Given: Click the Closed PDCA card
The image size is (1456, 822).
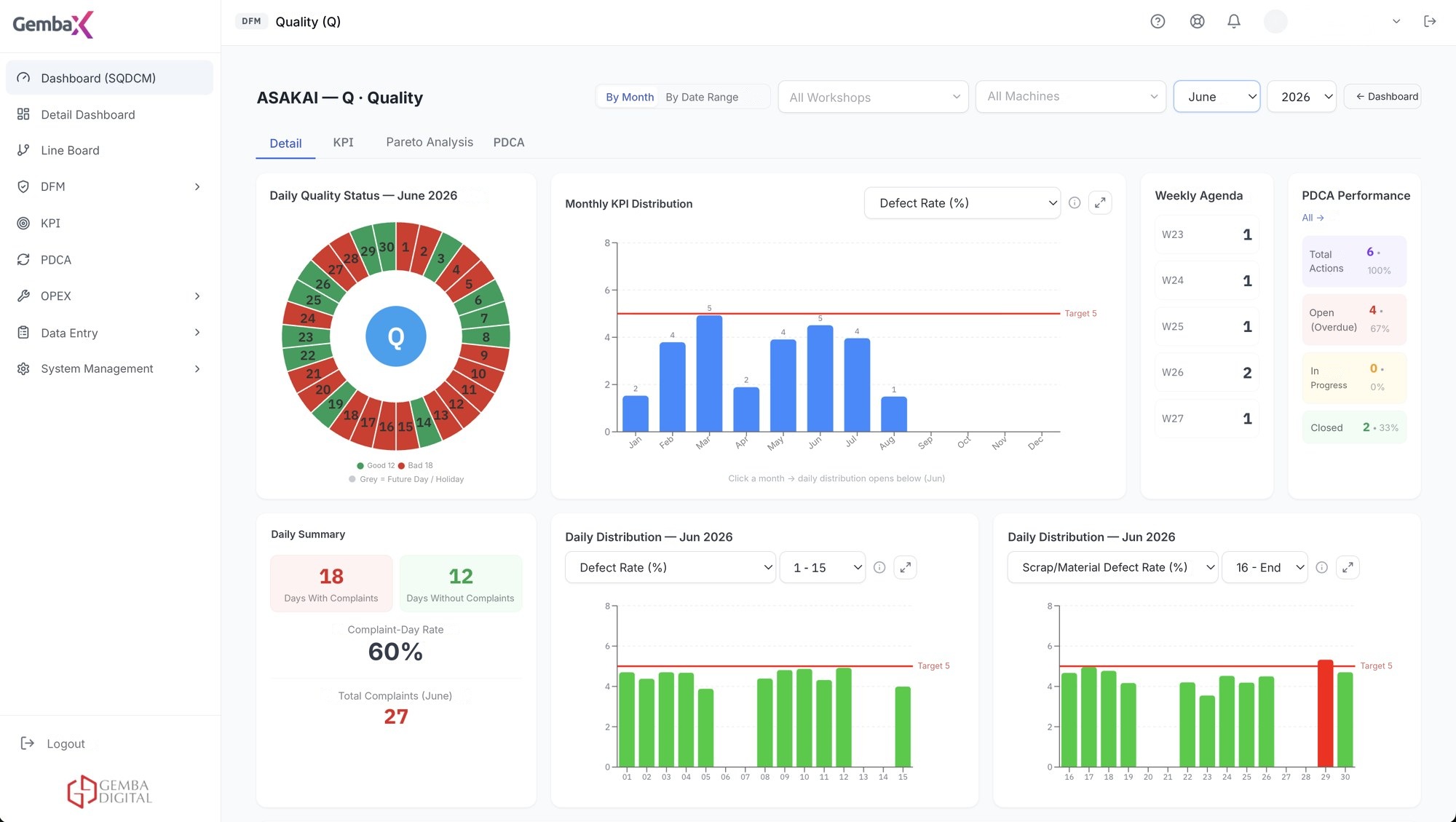Looking at the screenshot, I should 1354,427.
